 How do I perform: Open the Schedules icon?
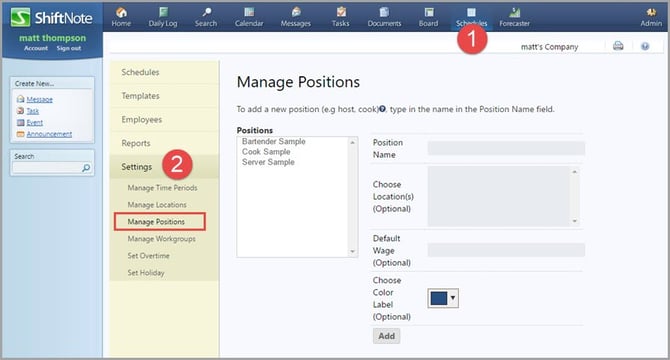pos(471,12)
